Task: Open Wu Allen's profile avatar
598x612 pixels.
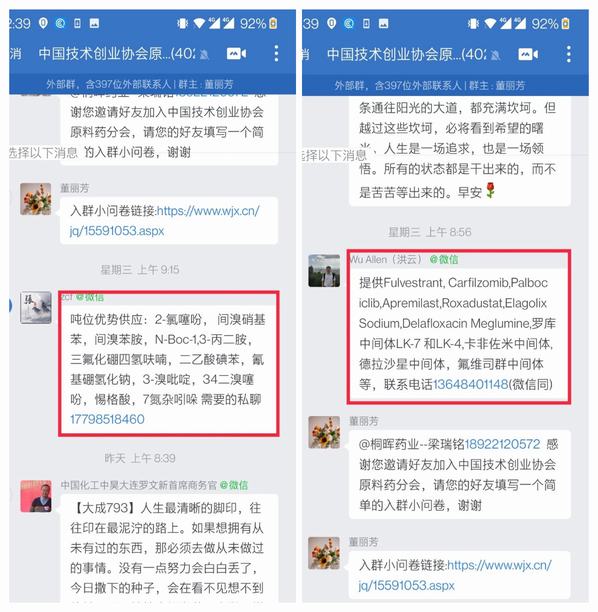Action: [x=324, y=271]
